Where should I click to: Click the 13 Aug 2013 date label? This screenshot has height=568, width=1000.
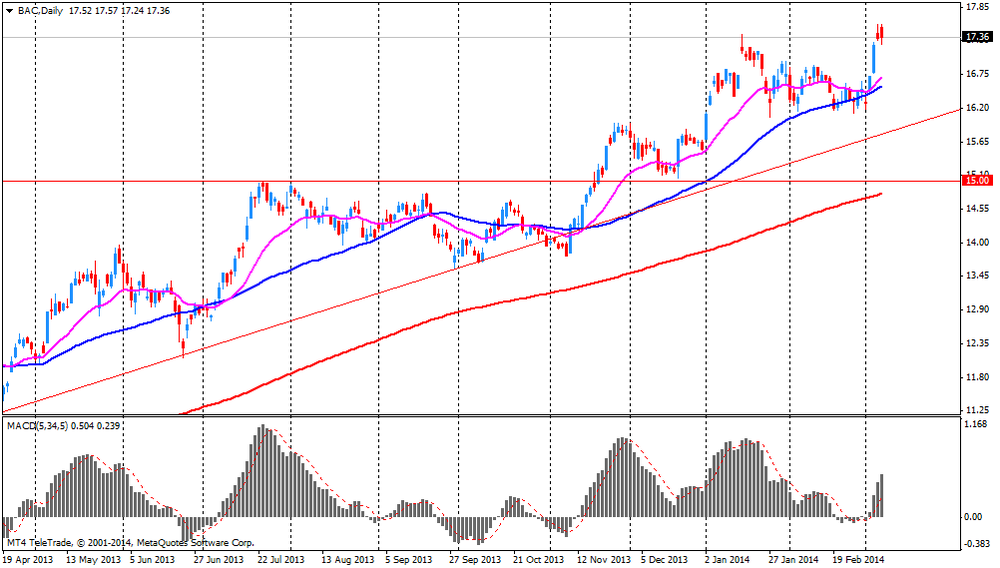tap(348, 560)
